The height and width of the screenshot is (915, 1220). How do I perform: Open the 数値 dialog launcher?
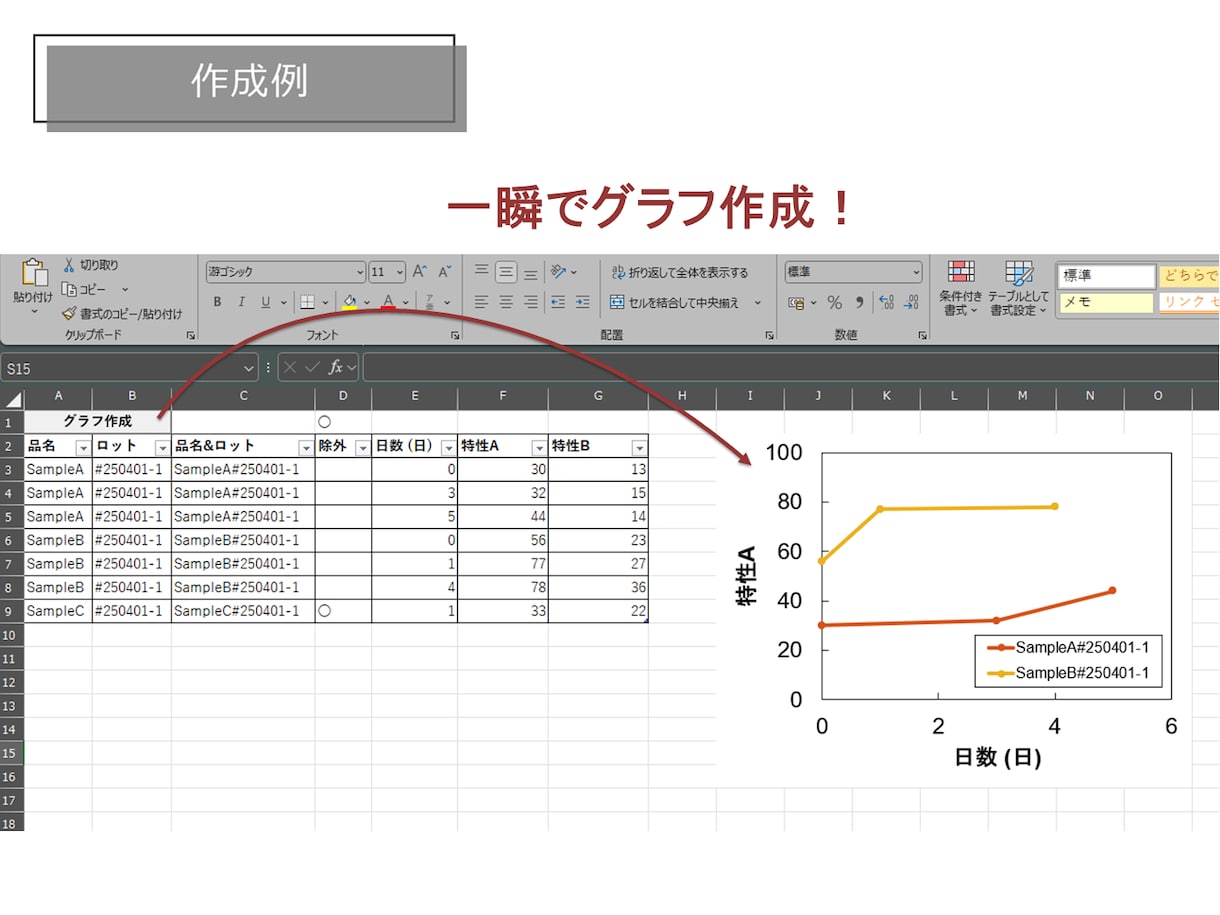922,336
